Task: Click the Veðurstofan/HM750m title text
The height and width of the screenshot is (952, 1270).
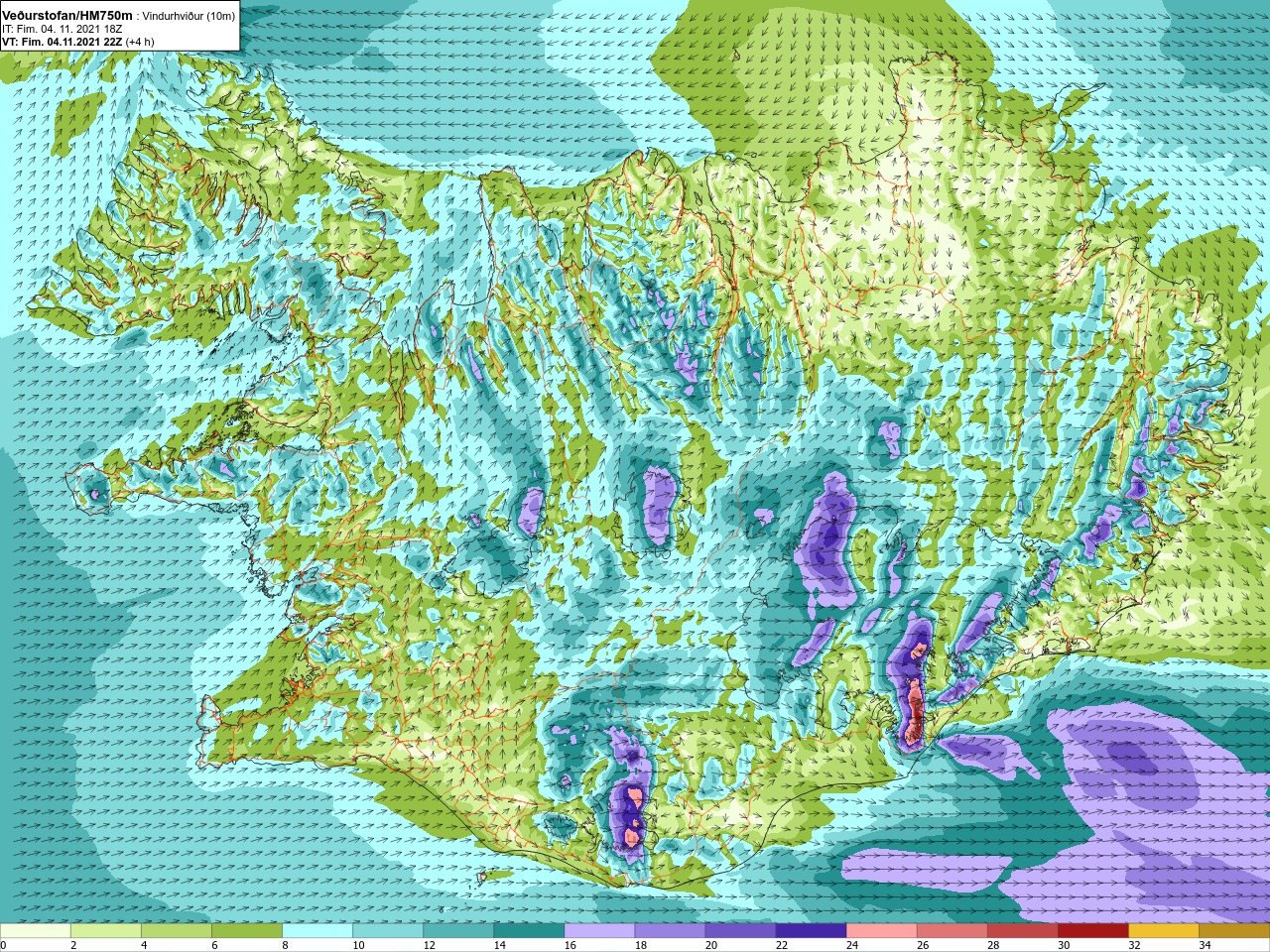Action: tap(67, 16)
